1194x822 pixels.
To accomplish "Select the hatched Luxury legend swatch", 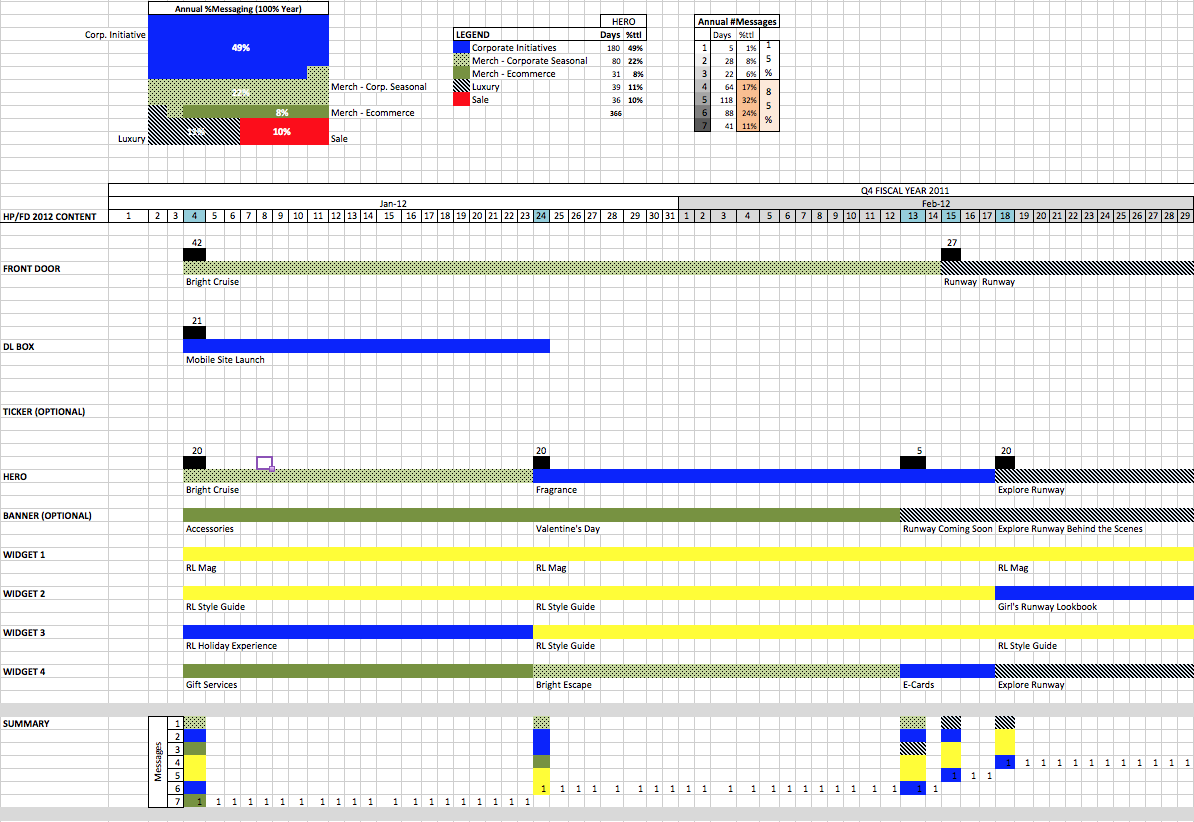I will 461,87.
